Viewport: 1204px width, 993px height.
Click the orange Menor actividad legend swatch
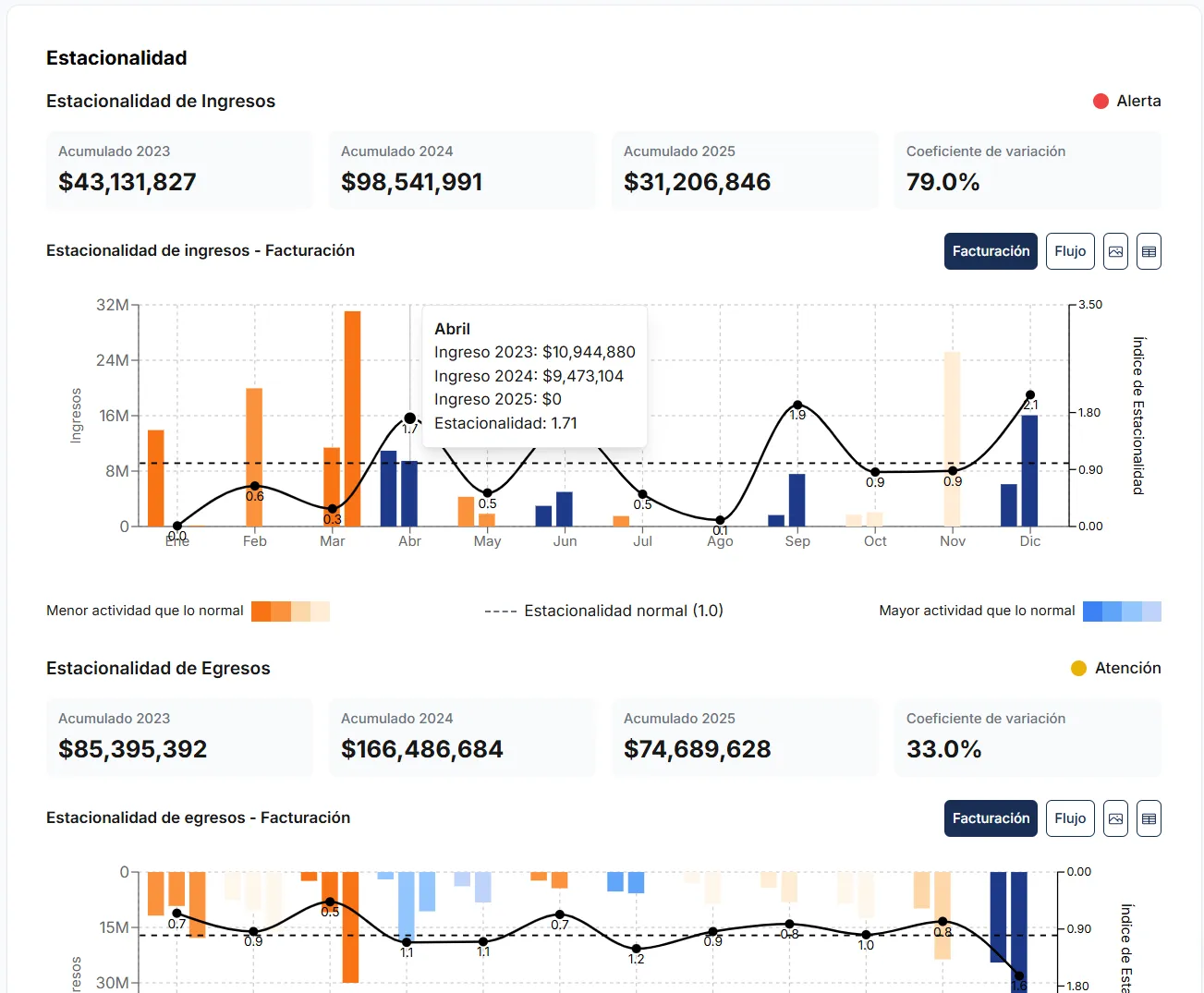click(x=290, y=611)
